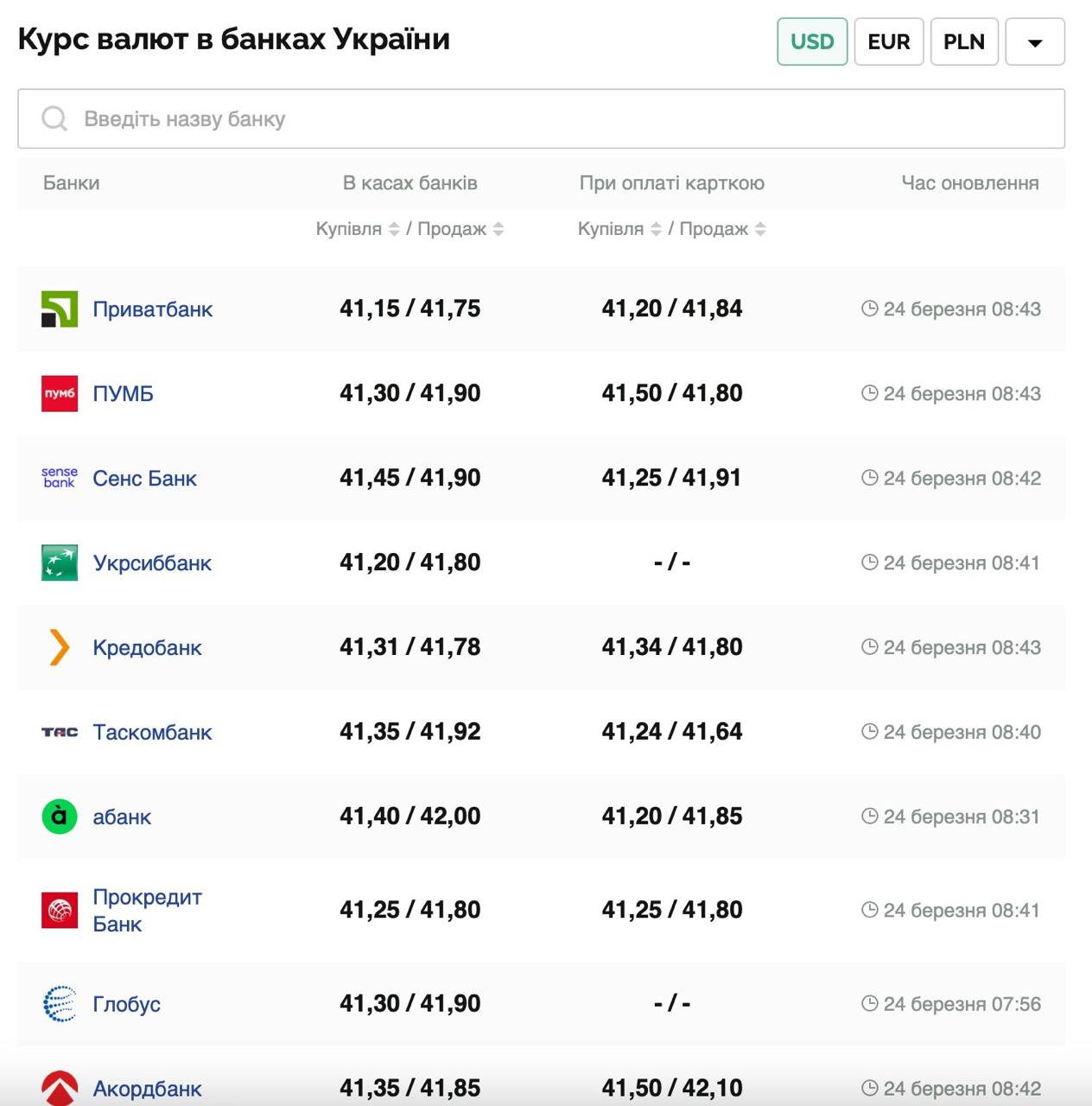1092x1106 pixels.
Task: Click the orange Кредобанк chevron logo
Action: click(59, 646)
